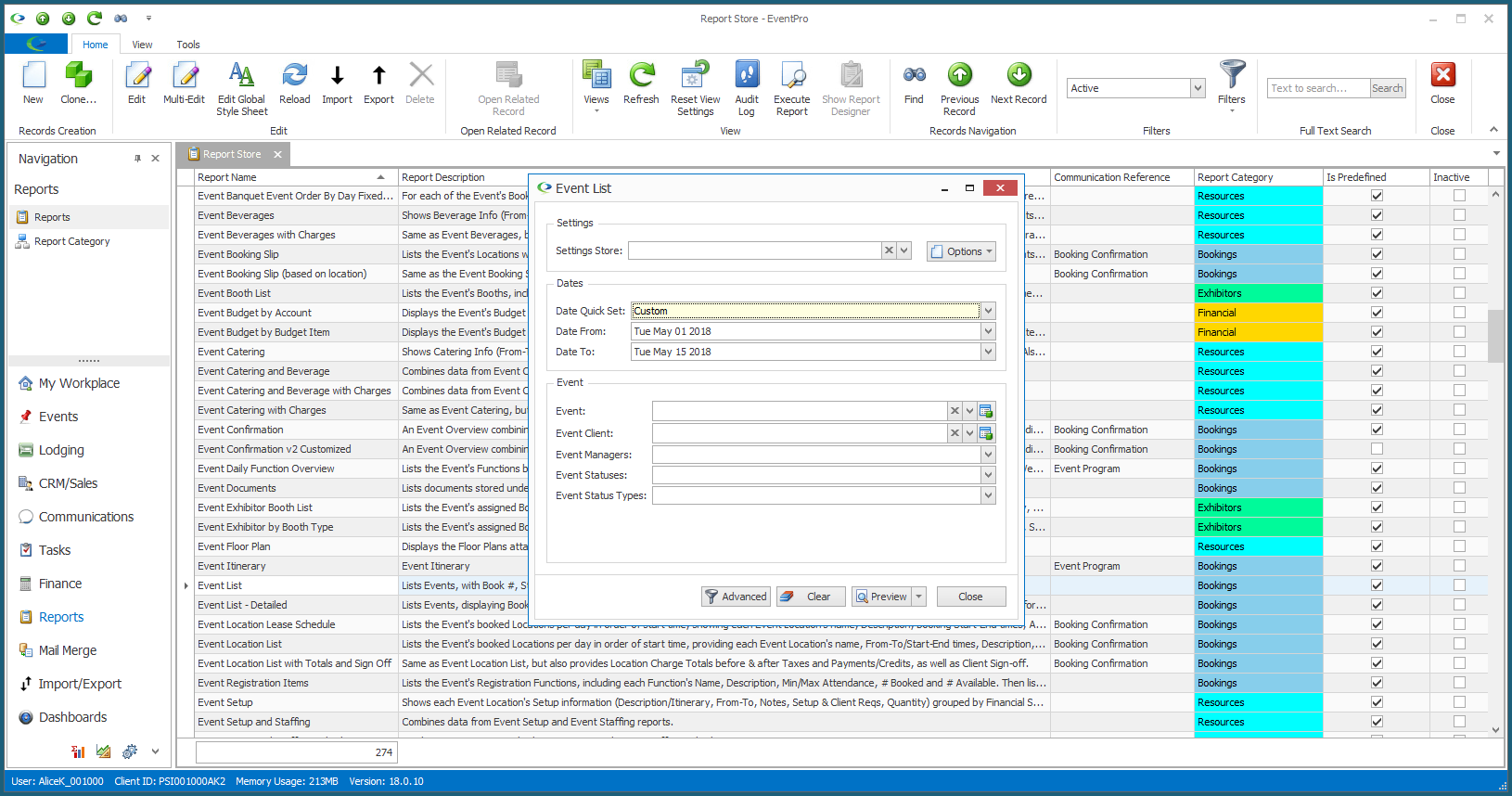
Task: Open Events in navigation
Action: [58, 417]
